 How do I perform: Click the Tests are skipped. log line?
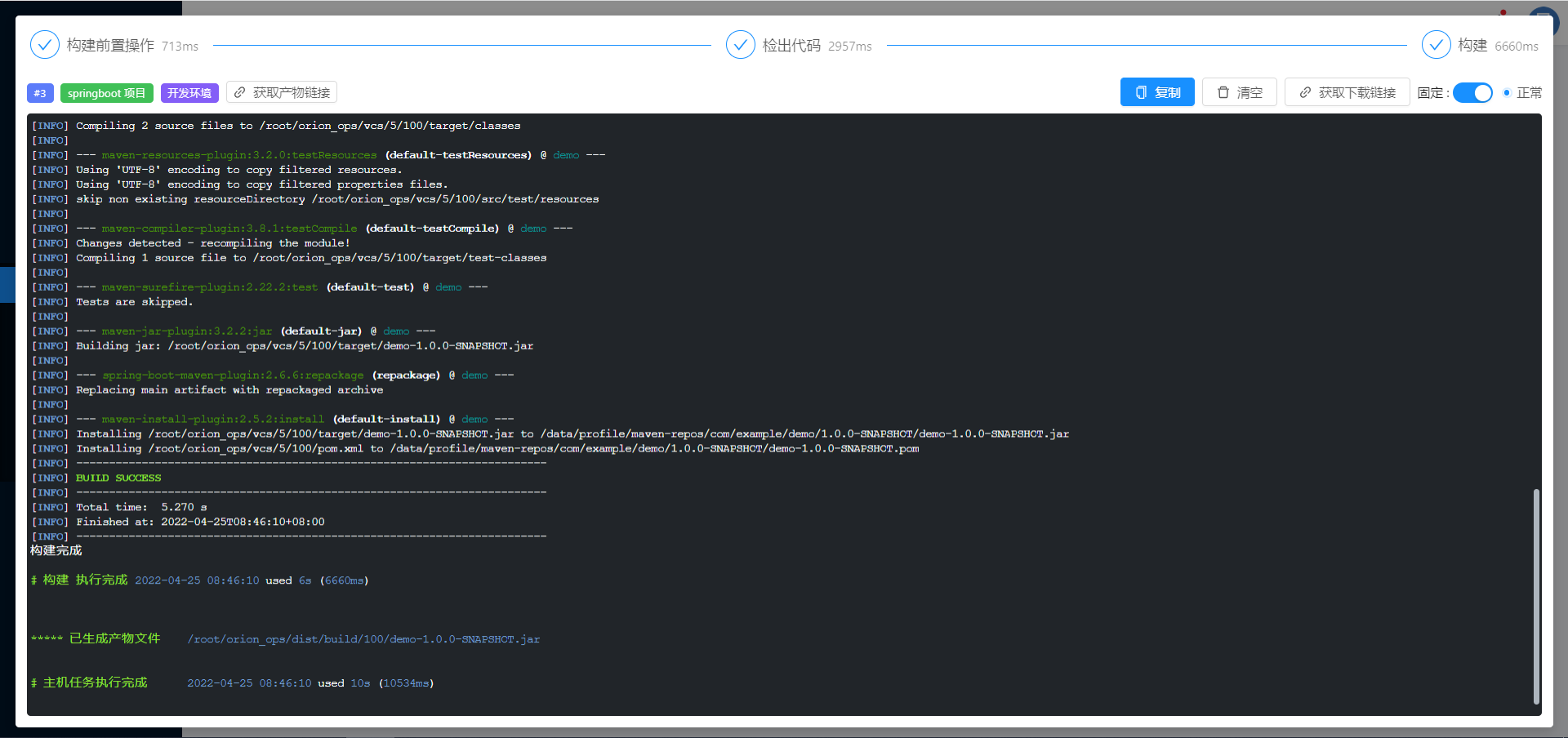point(112,302)
